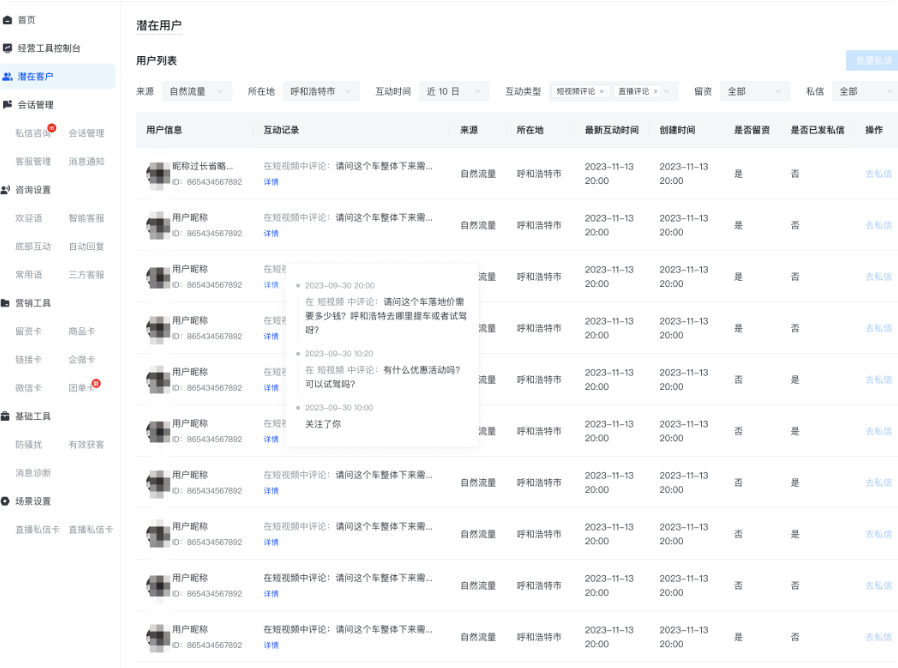
Task: Click the 会话管理 flag icon
Action: click(7, 104)
